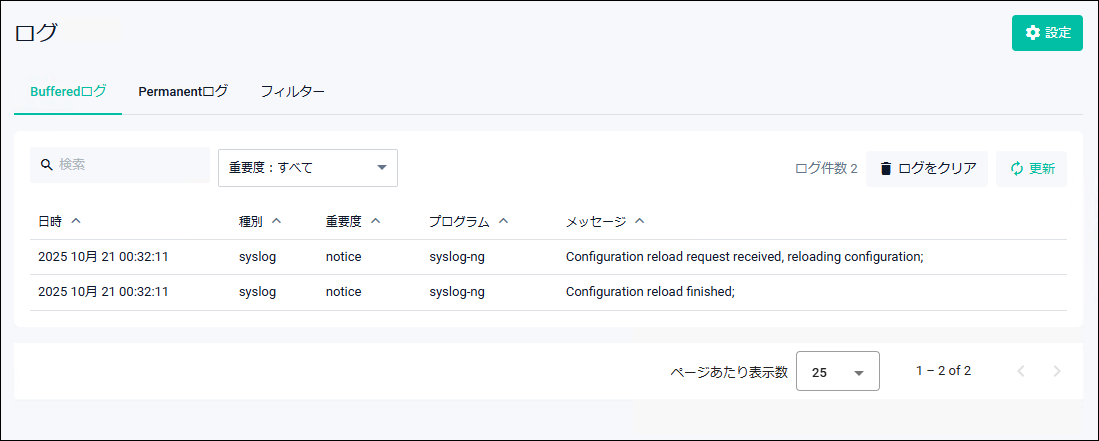1099x441 pixels.
Task: Go to the next page chevron
Action: 1057,371
